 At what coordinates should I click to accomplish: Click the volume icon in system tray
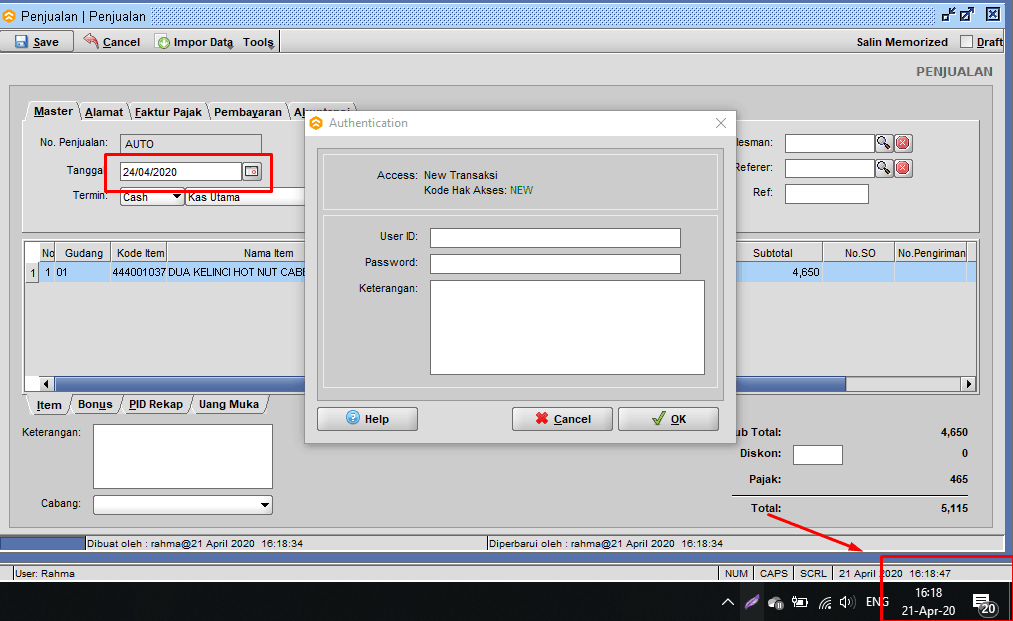click(847, 602)
